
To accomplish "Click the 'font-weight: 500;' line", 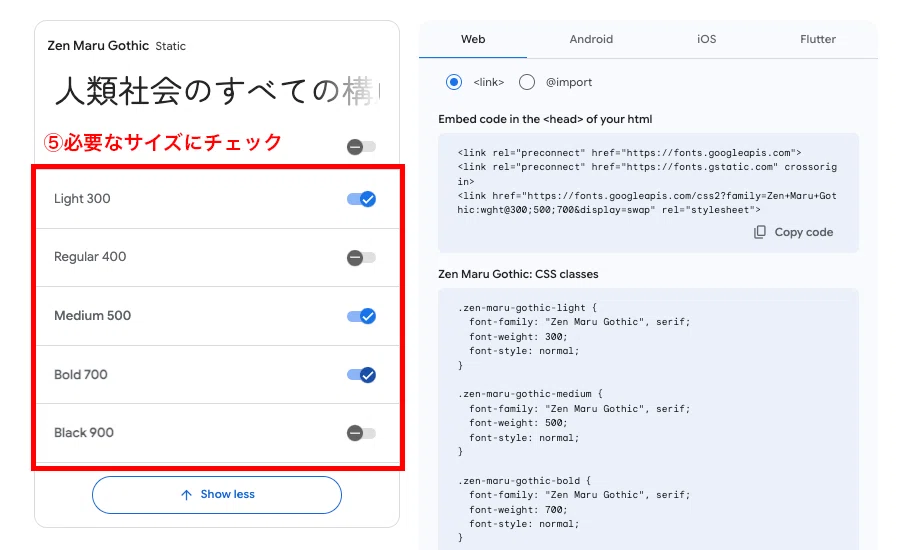I will click(518, 423).
